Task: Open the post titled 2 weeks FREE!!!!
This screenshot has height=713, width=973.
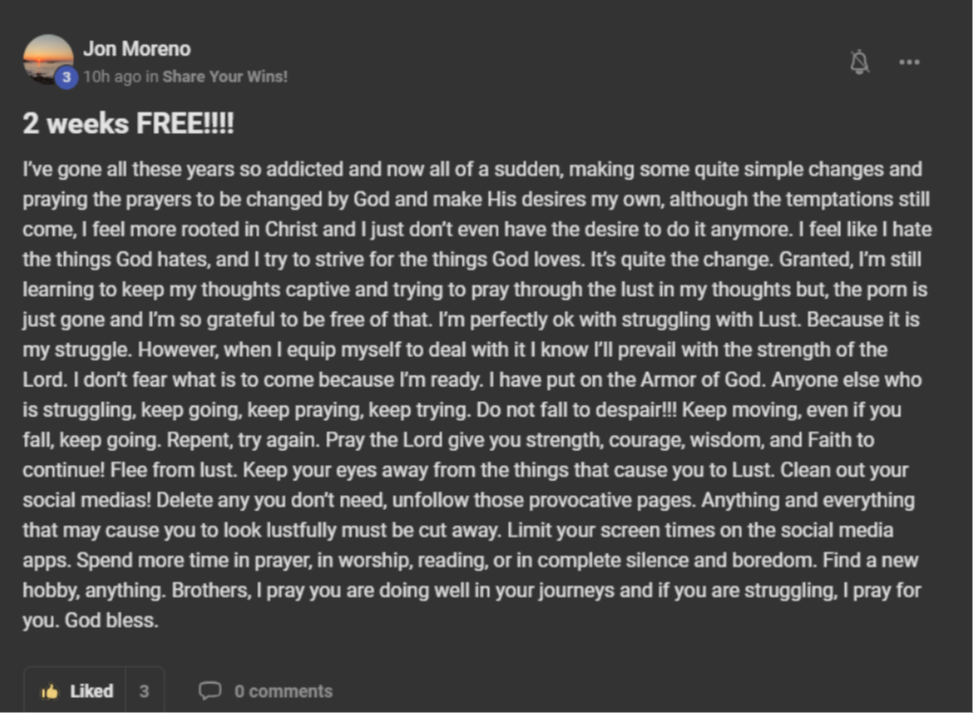Action: point(129,124)
